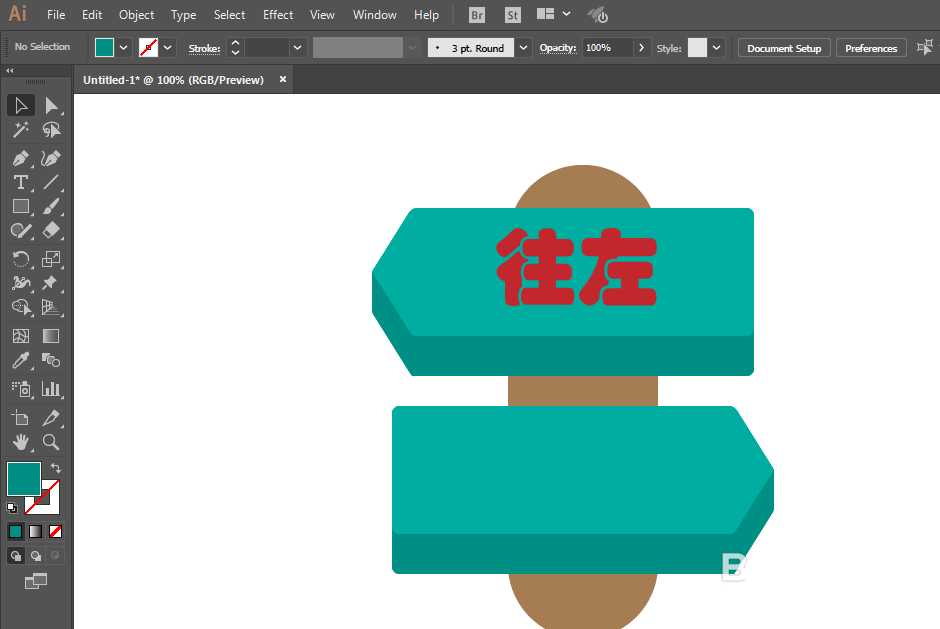Open the Window menu
Screen dimensions: 940x629
click(x=375, y=14)
